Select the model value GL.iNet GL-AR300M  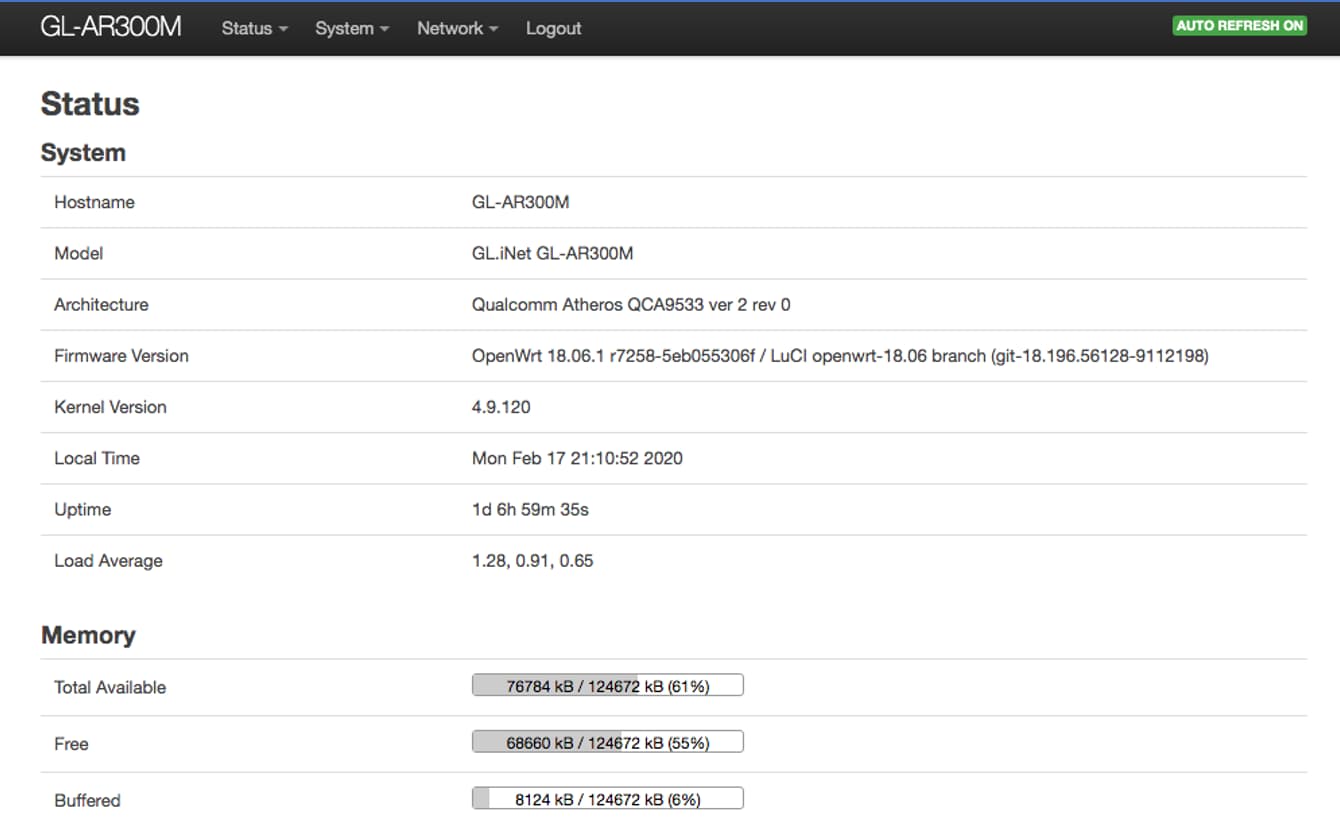click(x=552, y=253)
